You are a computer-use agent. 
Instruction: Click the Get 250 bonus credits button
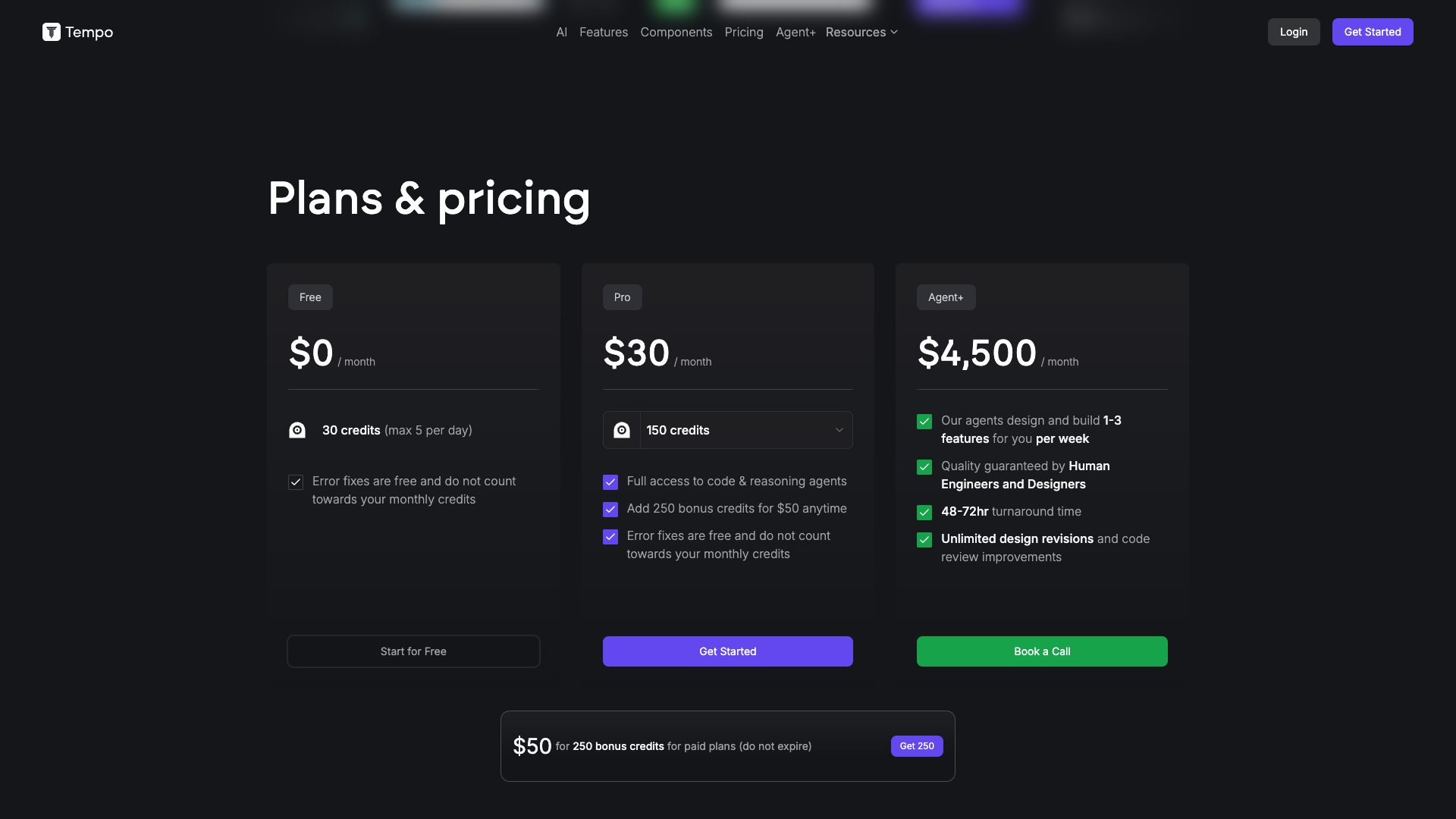(917, 746)
